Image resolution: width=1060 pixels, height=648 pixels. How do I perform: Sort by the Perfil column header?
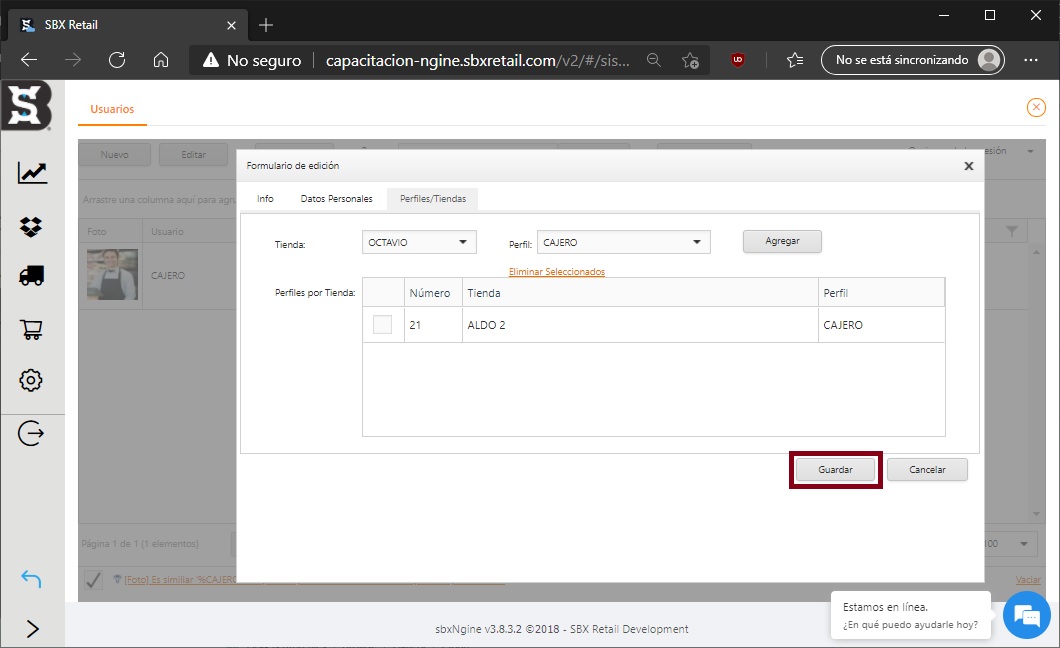tap(882, 293)
